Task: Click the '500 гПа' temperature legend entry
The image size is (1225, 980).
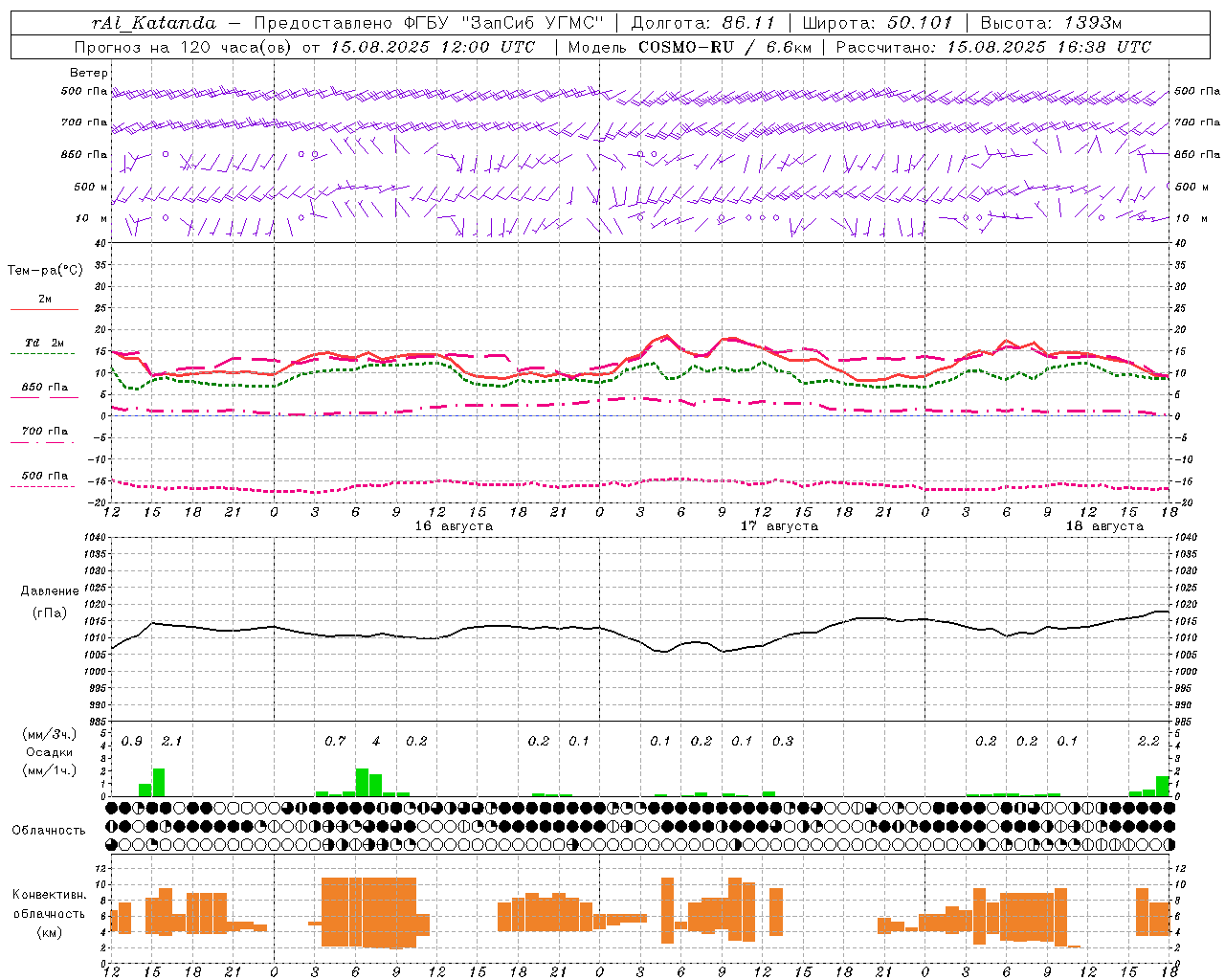Action: [x=45, y=476]
